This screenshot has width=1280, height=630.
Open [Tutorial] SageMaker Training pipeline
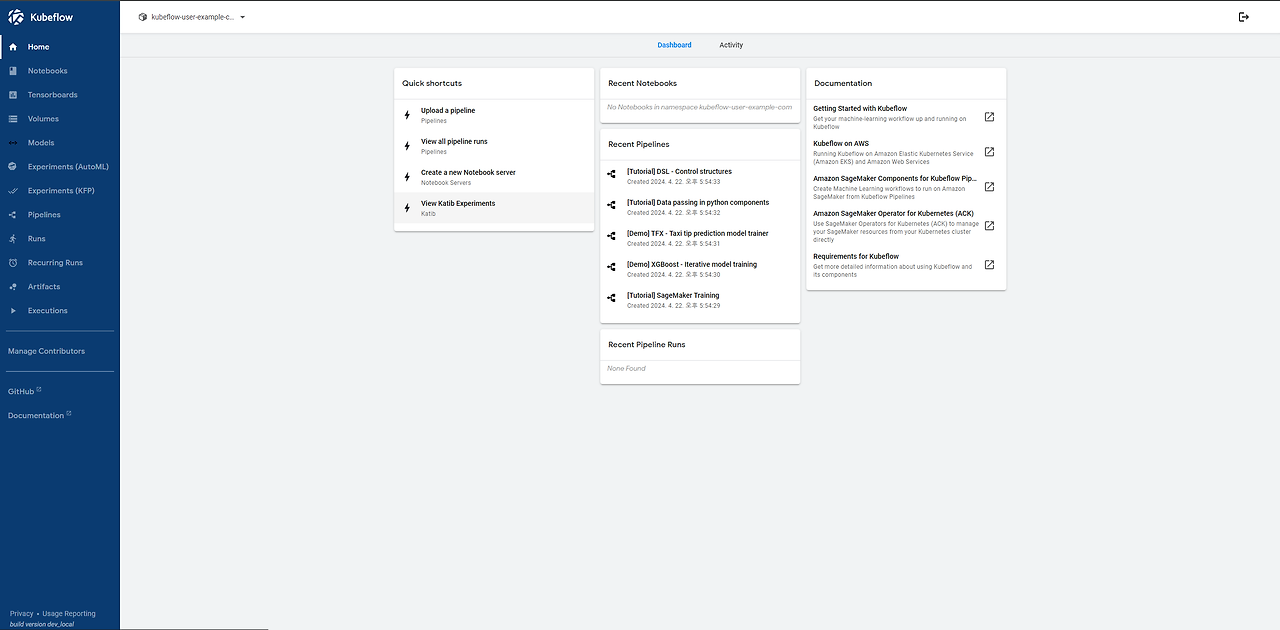coord(700,300)
